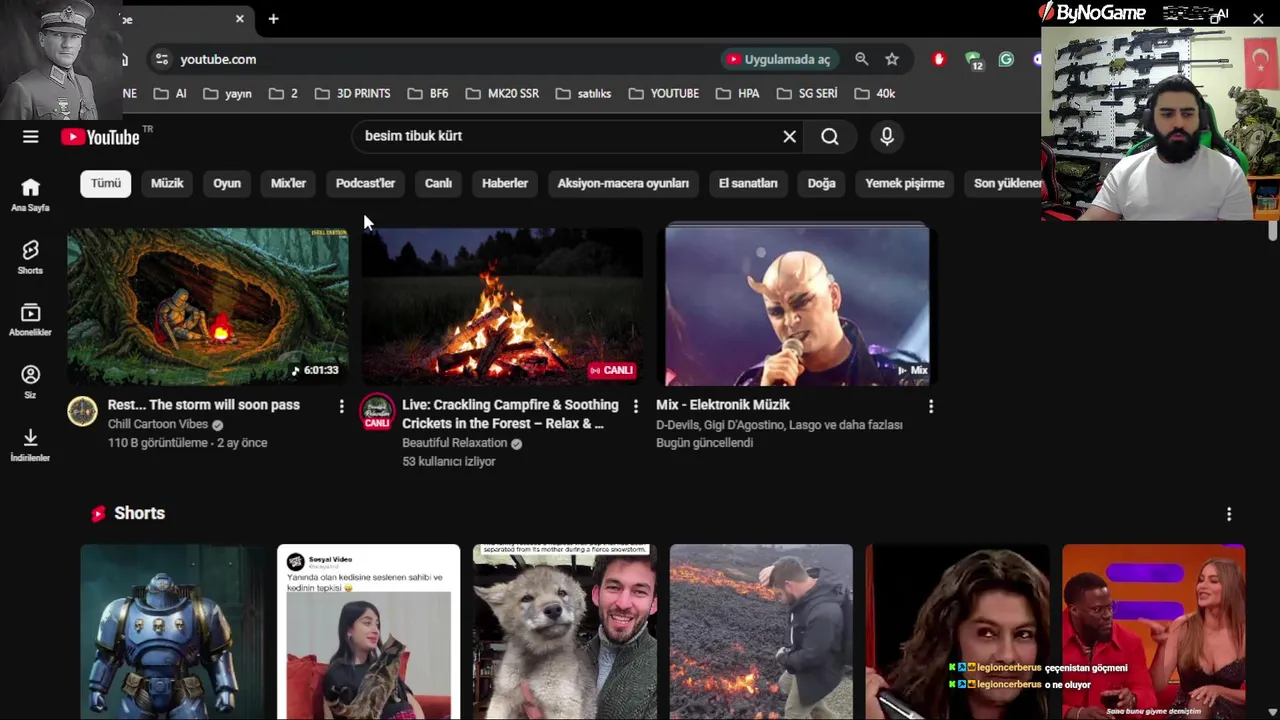Go to Ana Sayfa in sidebar
This screenshot has height=720, width=1280.
[x=30, y=195]
